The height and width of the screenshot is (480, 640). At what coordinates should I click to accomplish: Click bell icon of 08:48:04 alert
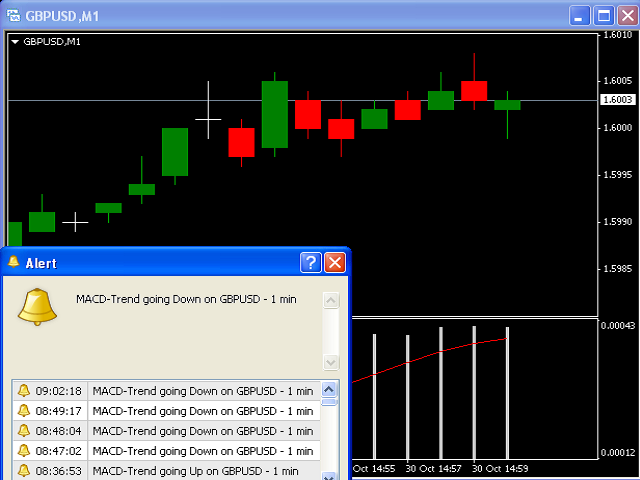pos(24,431)
